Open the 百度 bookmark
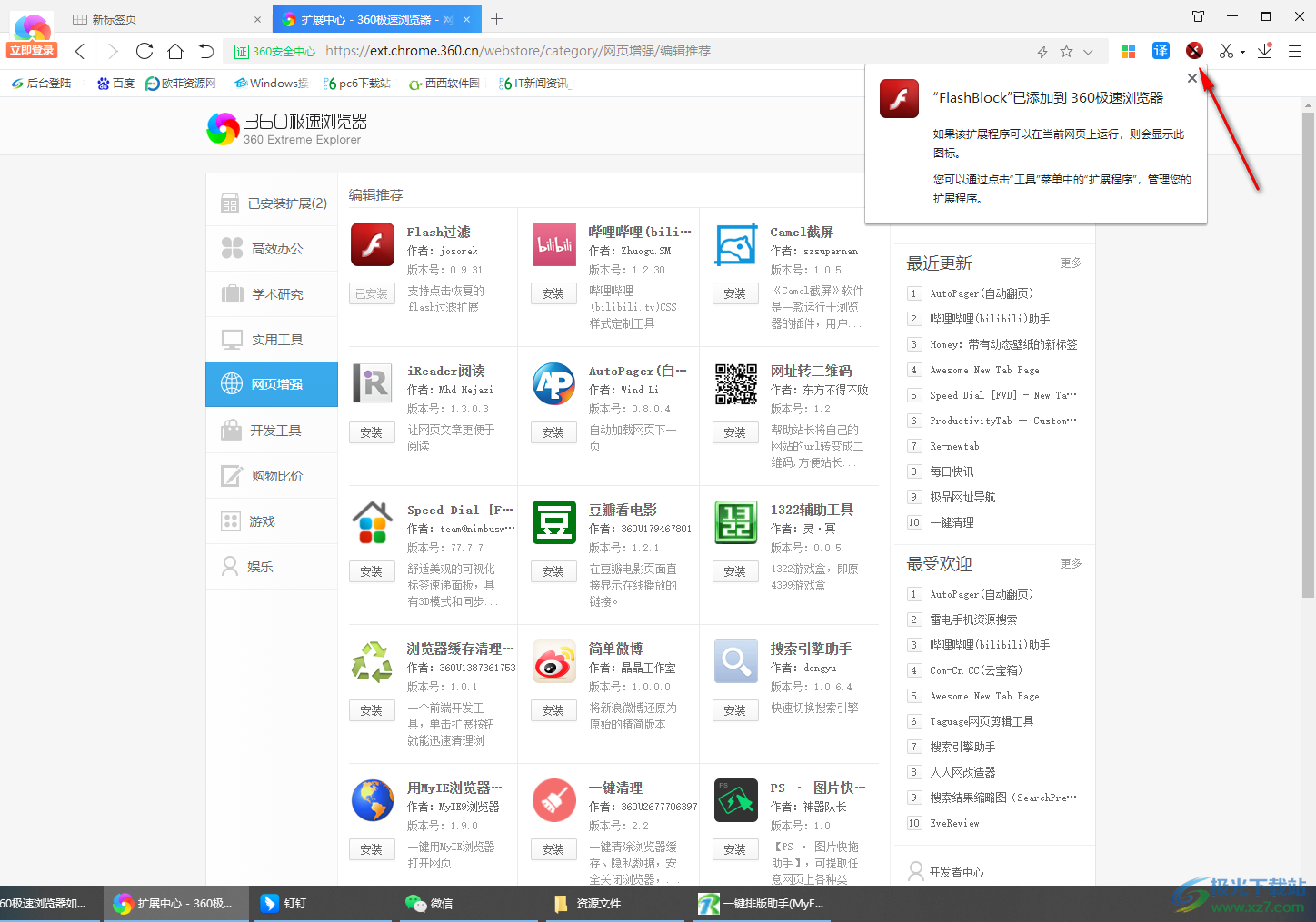 (x=115, y=83)
